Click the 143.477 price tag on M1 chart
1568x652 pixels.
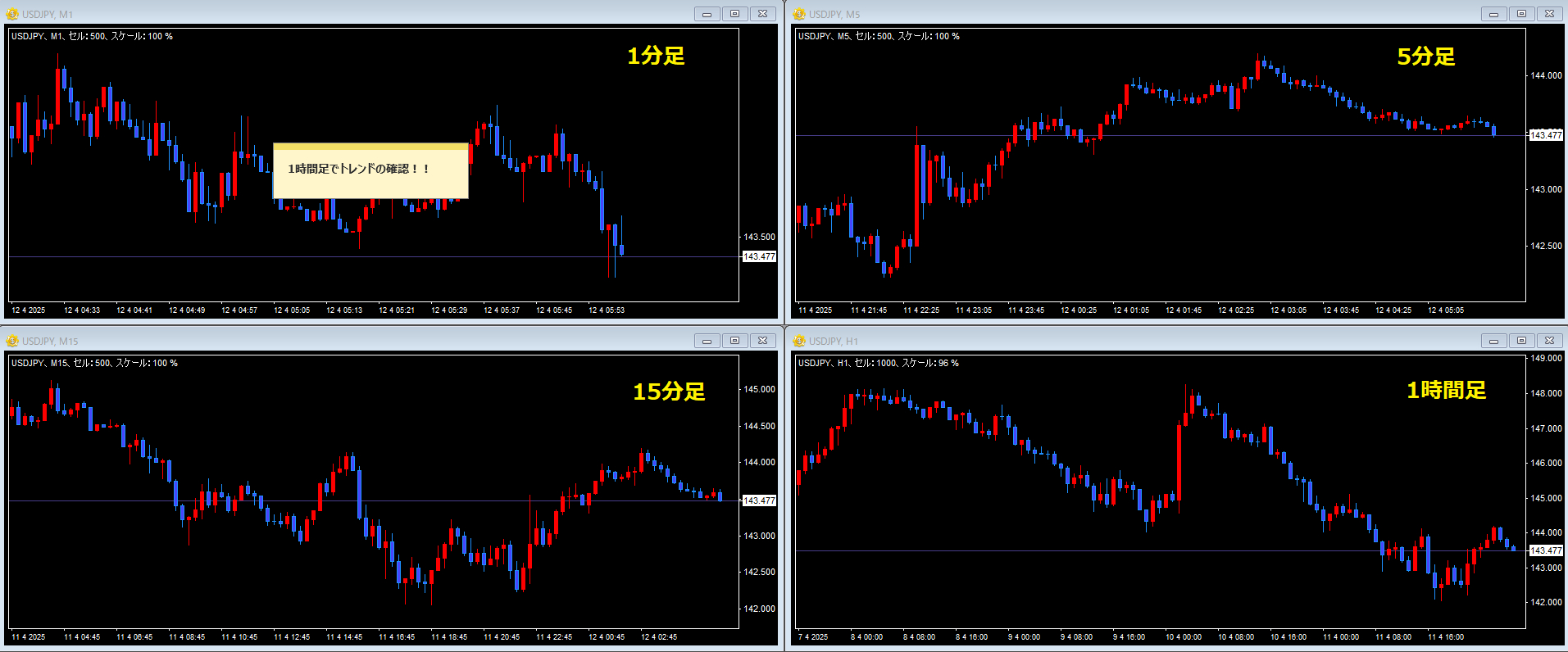[x=759, y=256]
